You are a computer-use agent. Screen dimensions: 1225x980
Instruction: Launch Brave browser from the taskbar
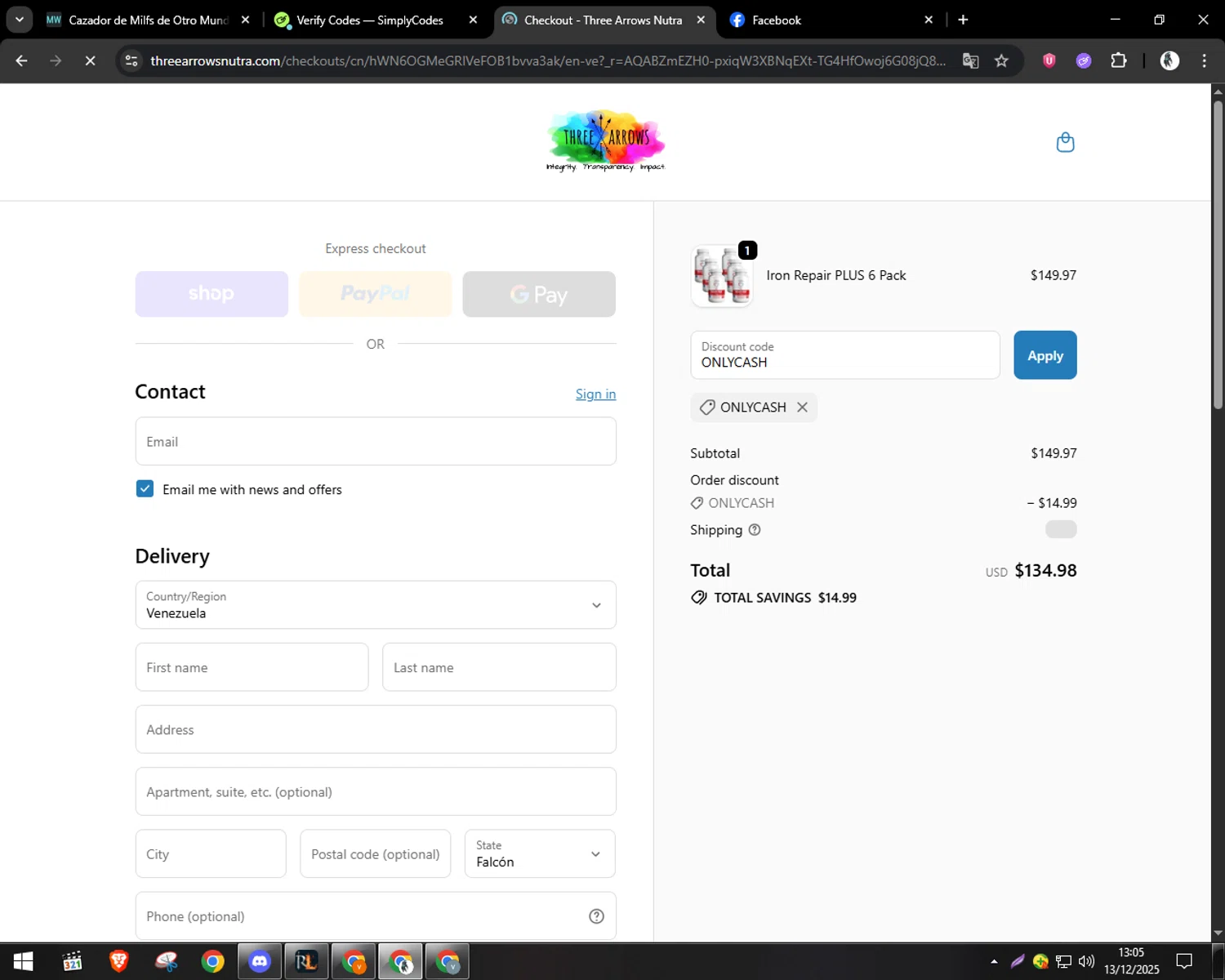click(119, 962)
